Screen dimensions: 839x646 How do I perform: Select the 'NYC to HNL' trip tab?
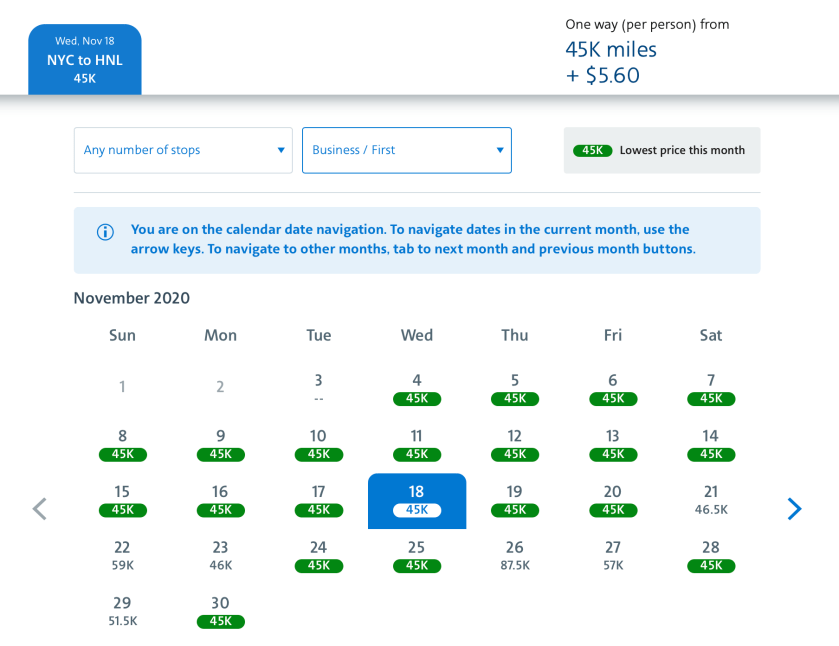tap(85, 60)
